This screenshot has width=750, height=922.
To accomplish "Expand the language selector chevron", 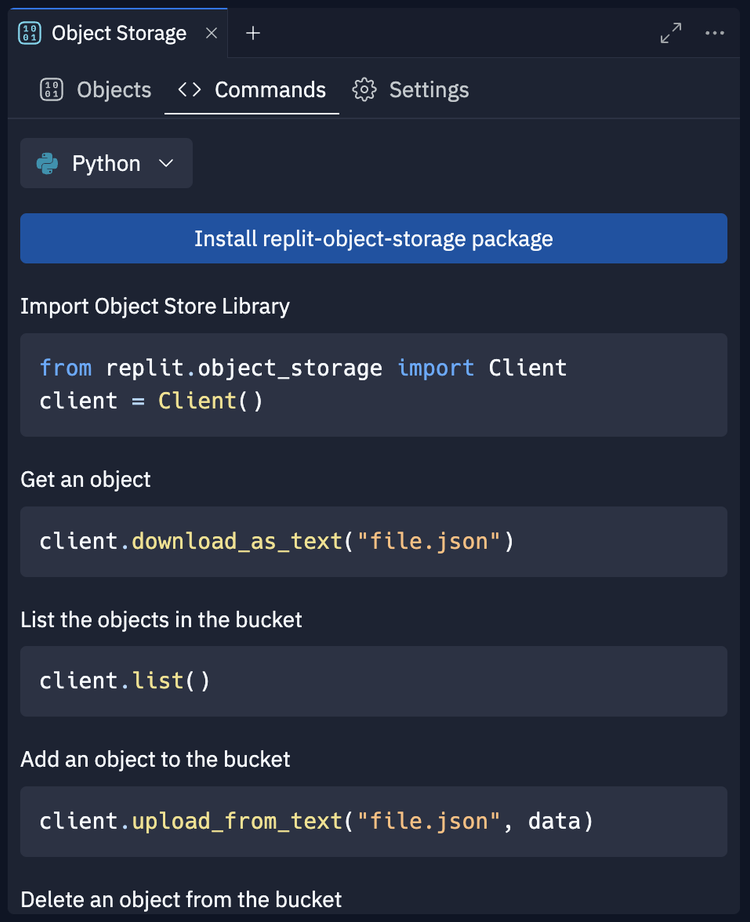I will (164, 163).
